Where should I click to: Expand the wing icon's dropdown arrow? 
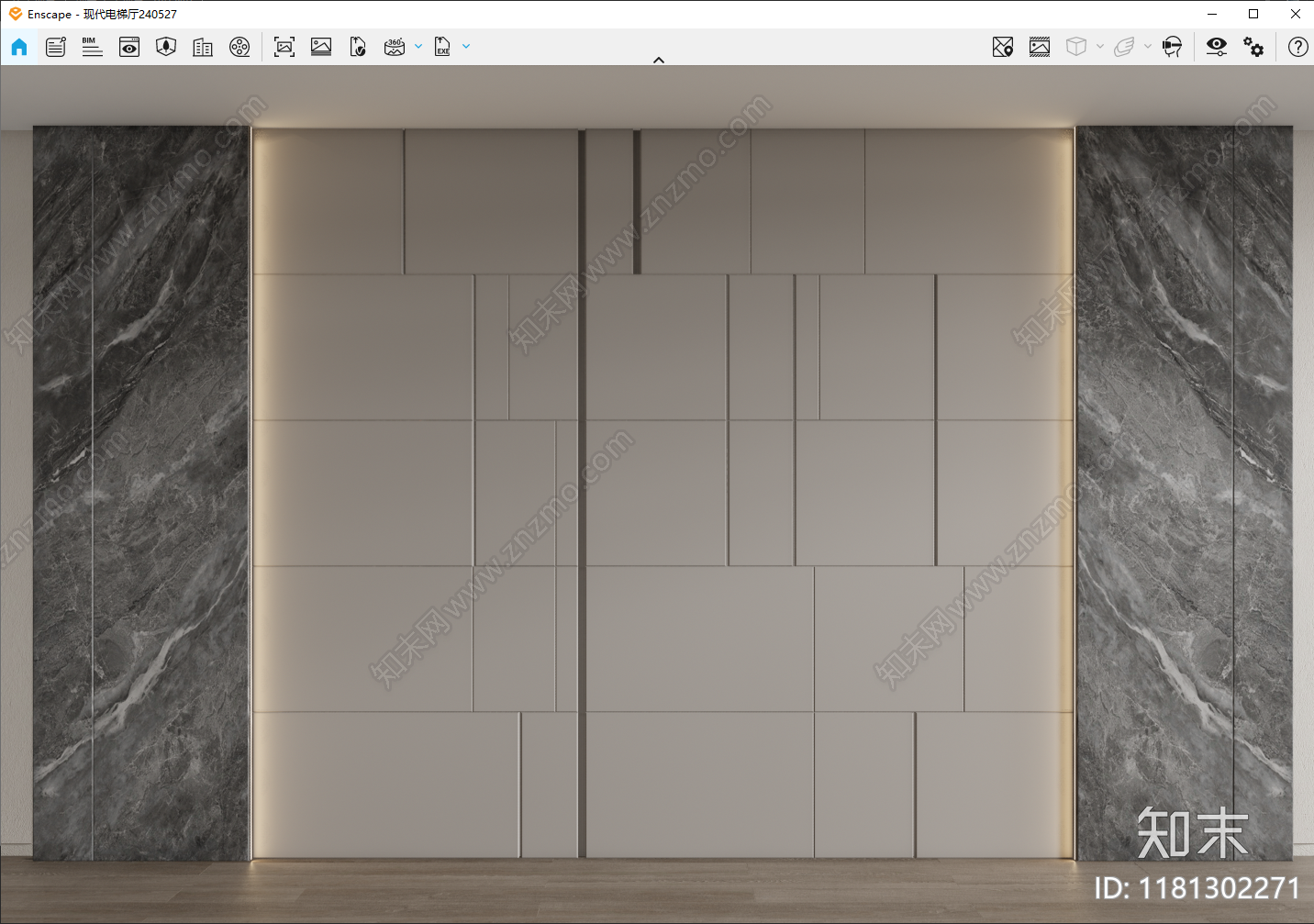click(x=1148, y=46)
